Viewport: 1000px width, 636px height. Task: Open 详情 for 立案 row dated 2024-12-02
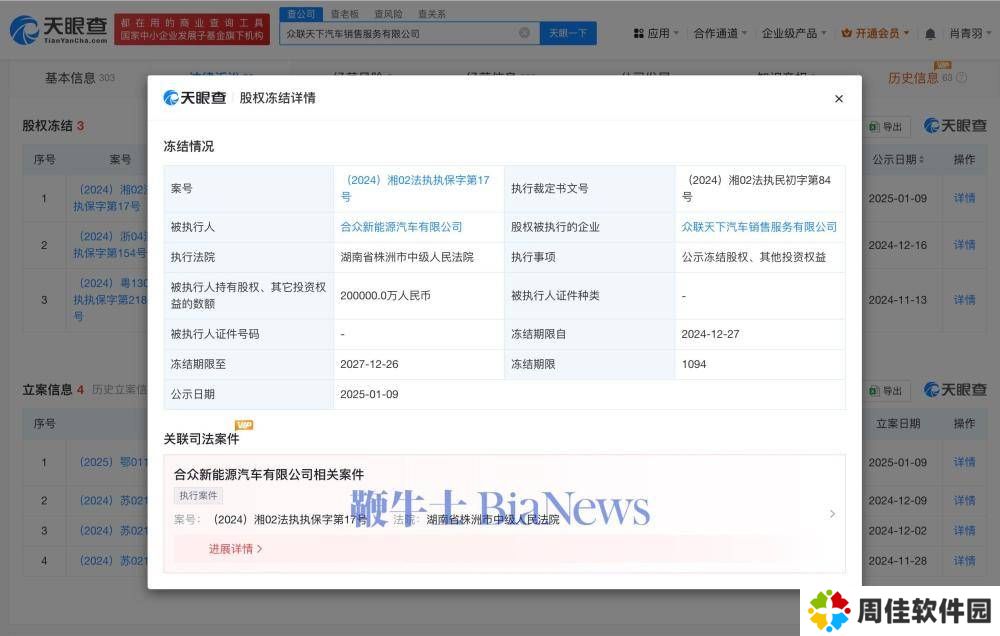tap(964, 531)
